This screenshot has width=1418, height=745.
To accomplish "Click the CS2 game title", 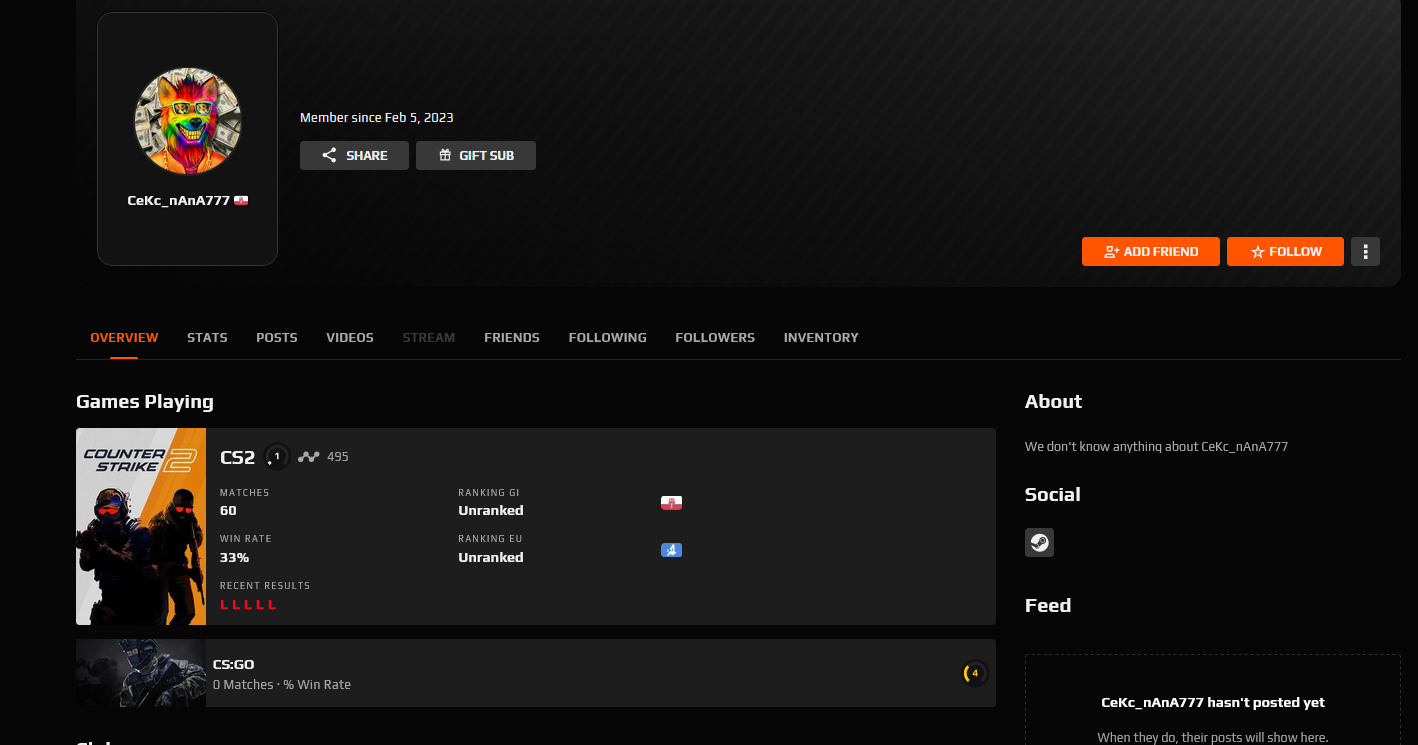I will (x=238, y=457).
